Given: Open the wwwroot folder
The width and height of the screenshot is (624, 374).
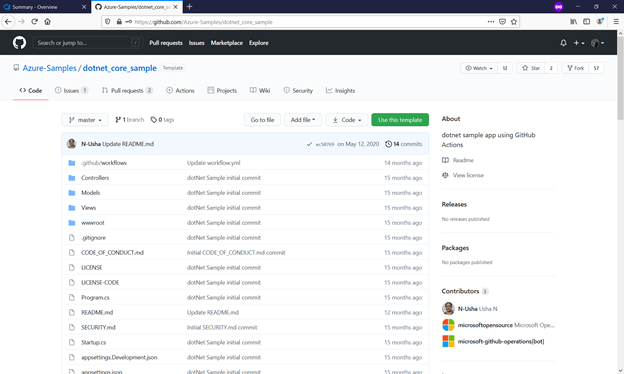Looking at the screenshot, I should pyautogui.click(x=92, y=223).
